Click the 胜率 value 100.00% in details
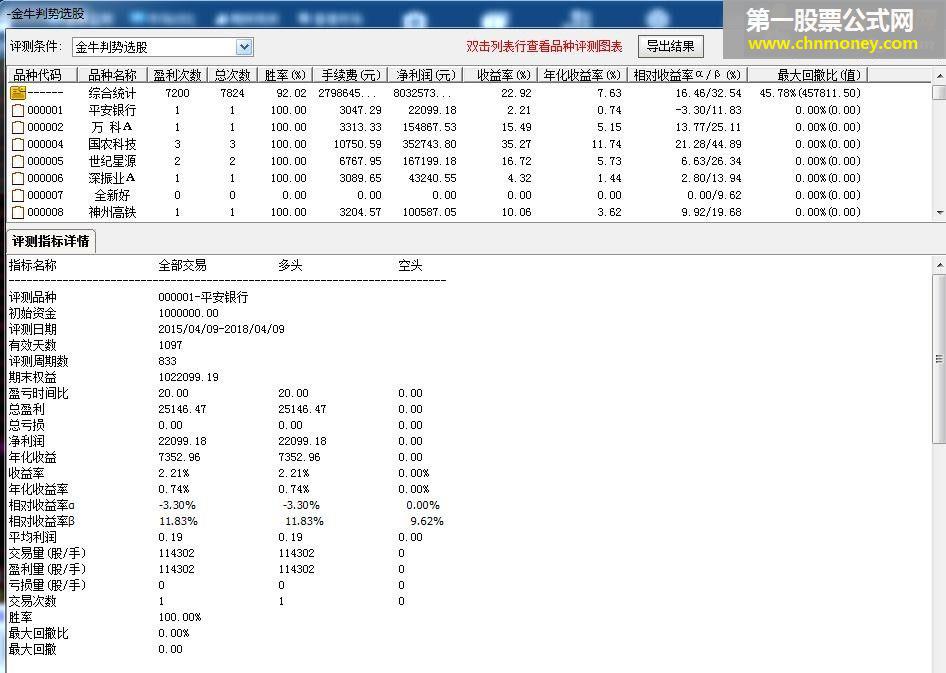The width and height of the screenshot is (946, 673). [x=180, y=618]
